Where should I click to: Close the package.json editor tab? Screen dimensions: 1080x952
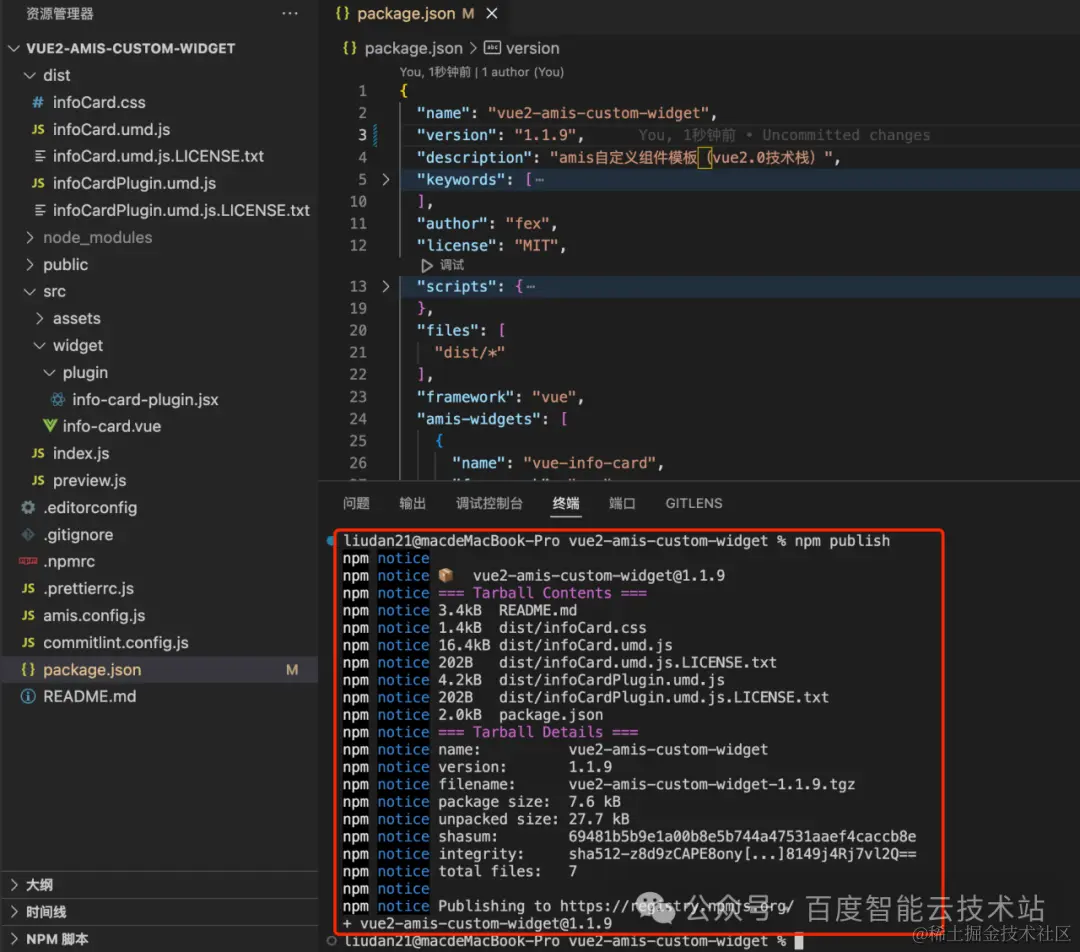(492, 13)
